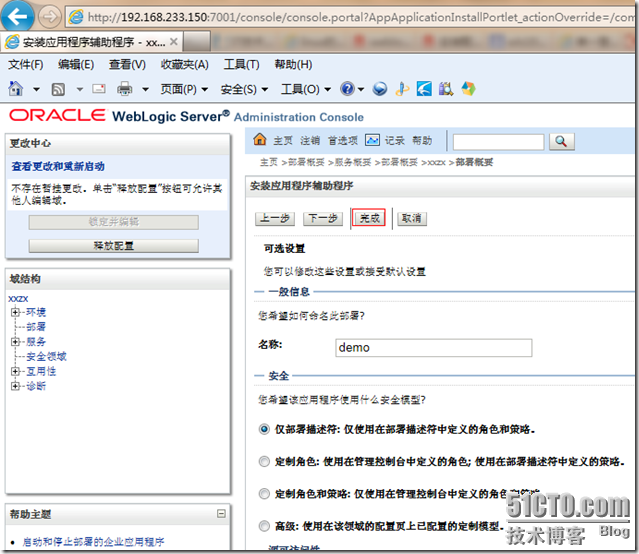Open 启动和停止部署的企业应用程序 help link
Viewport: 639px width, 554px height.
point(93,542)
